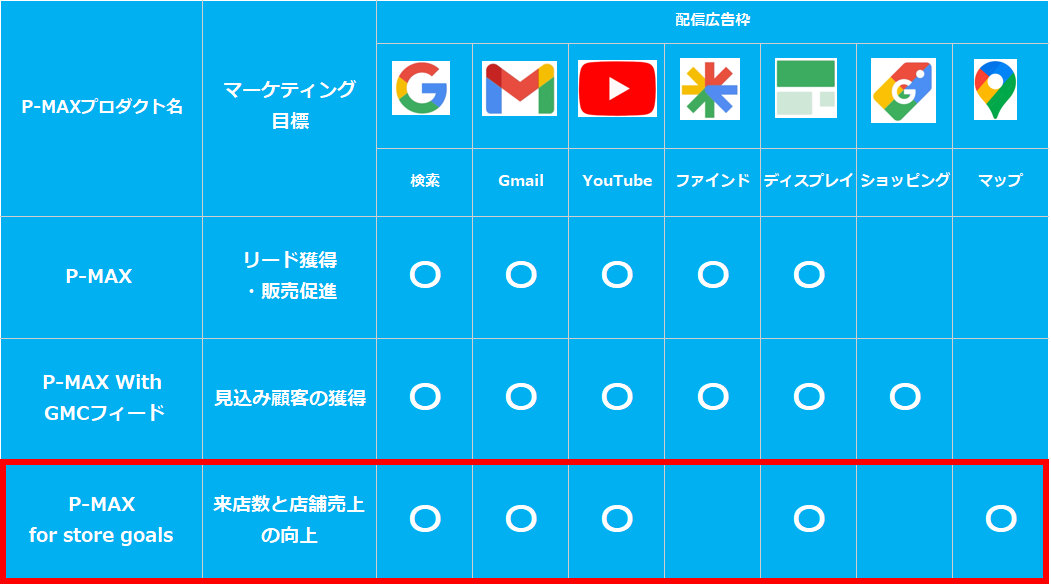1051x586 pixels.
Task: Click the Google Search icon
Action: (x=421, y=88)
